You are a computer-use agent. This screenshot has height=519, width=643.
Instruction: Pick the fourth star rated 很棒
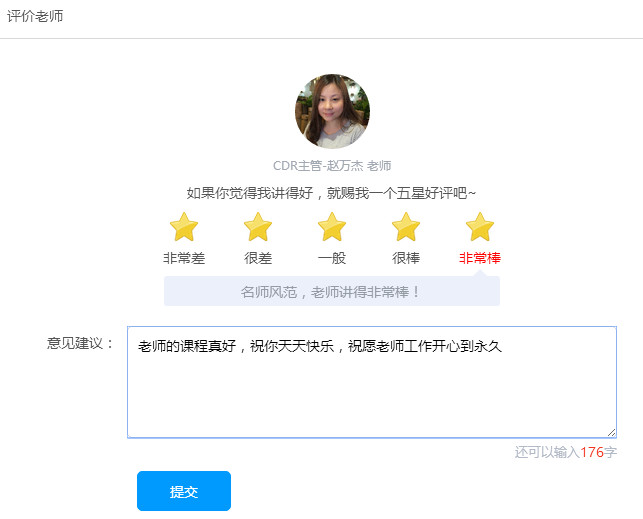(406, 227)
